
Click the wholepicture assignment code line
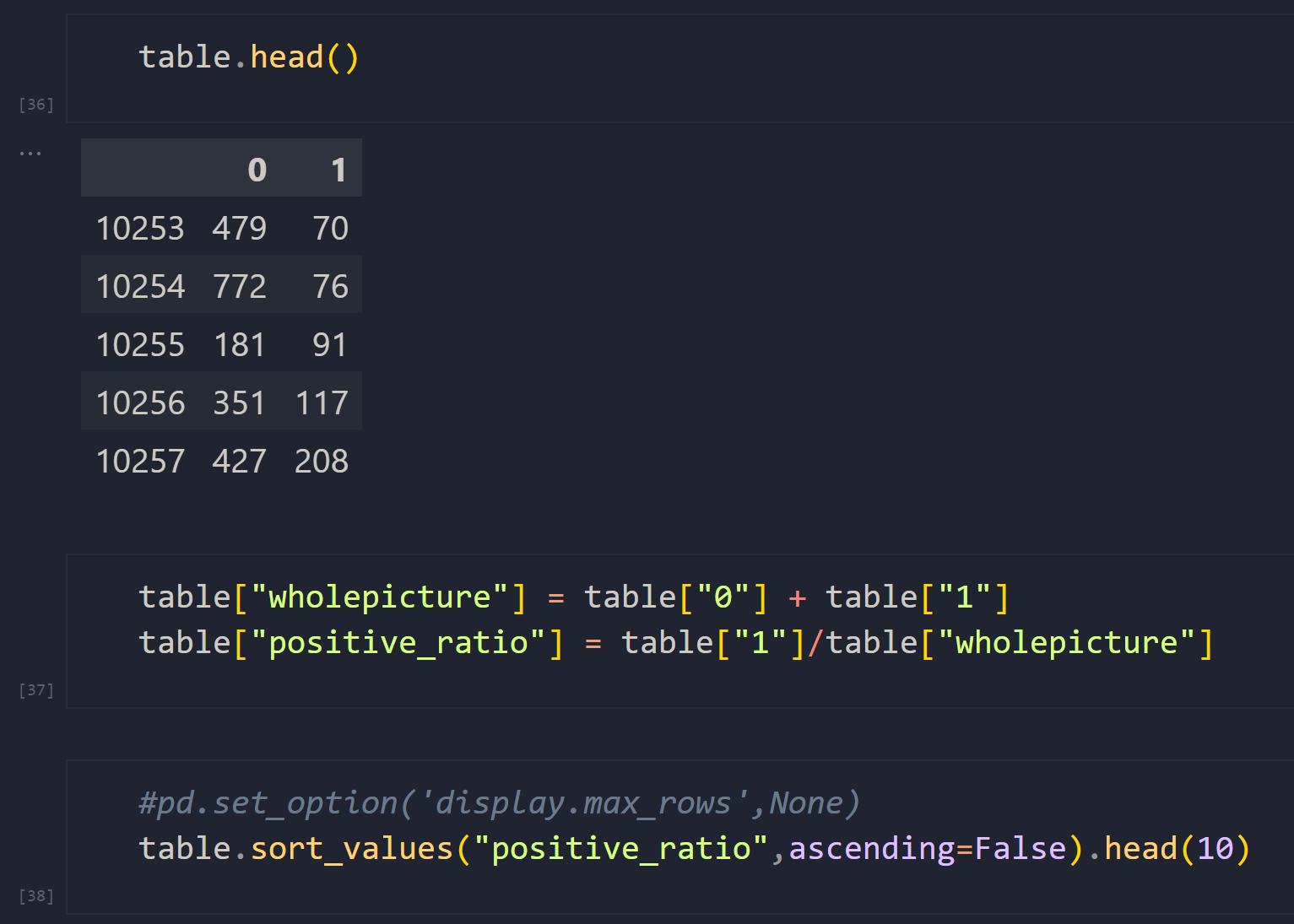pos(574,597)
